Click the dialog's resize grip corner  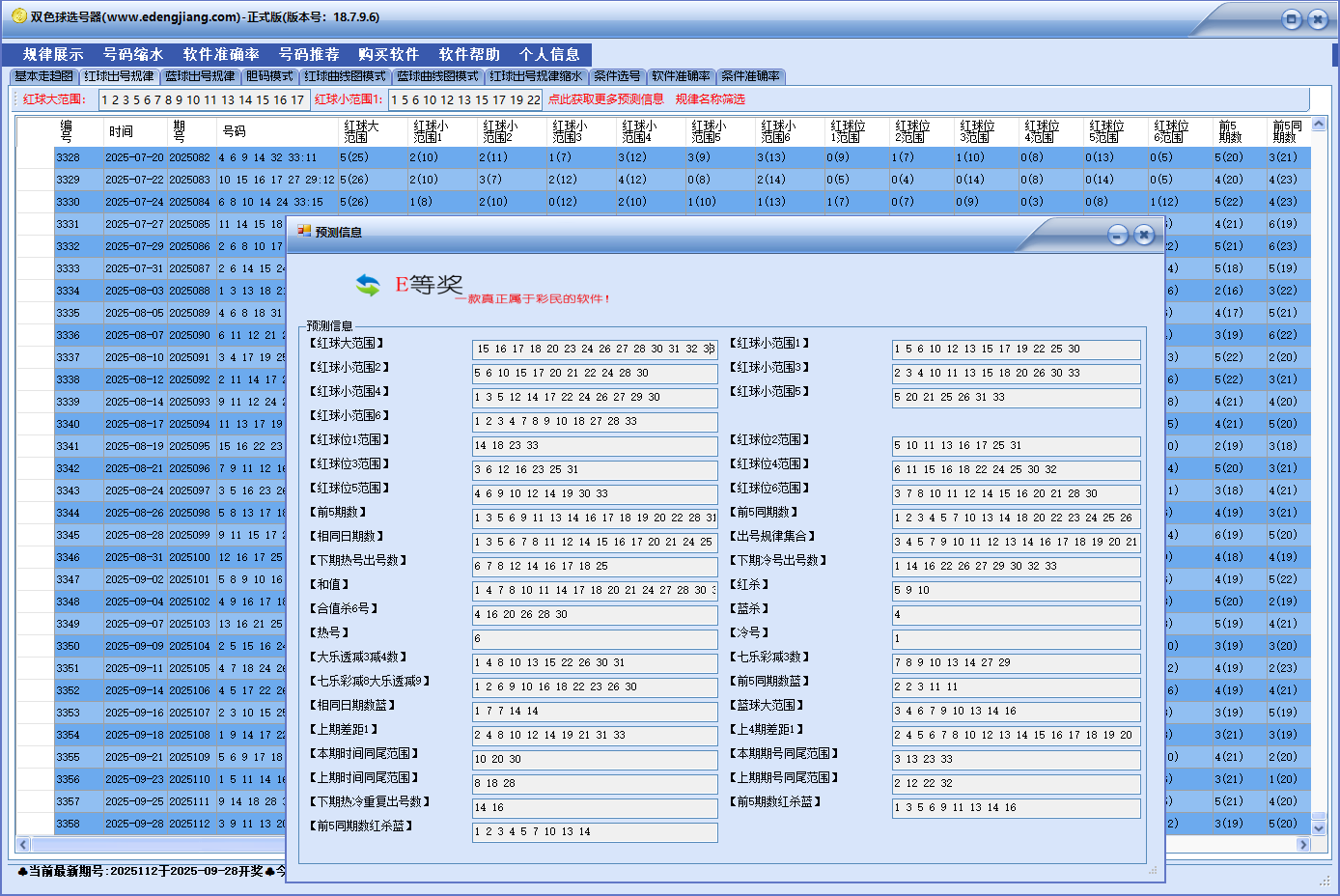(x=1152, y=870)
